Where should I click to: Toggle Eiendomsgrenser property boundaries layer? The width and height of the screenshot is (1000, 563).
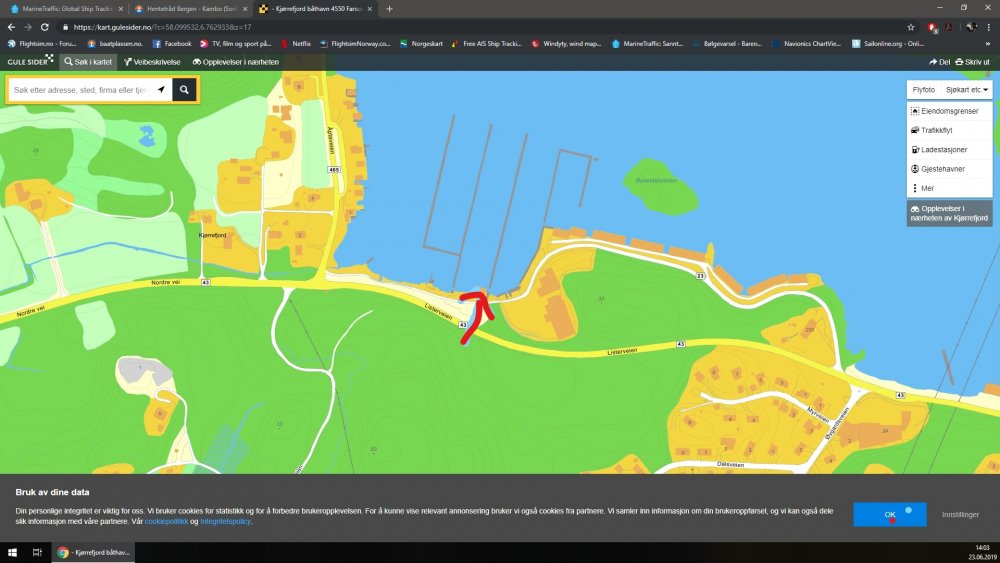click(x=950, y=111)
